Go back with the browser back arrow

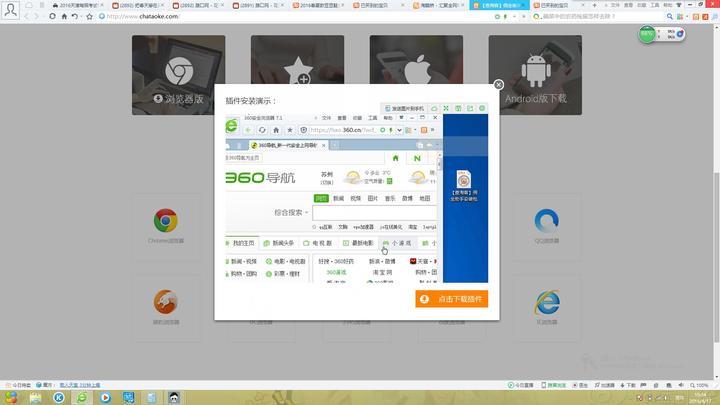(x=27, y=17)
